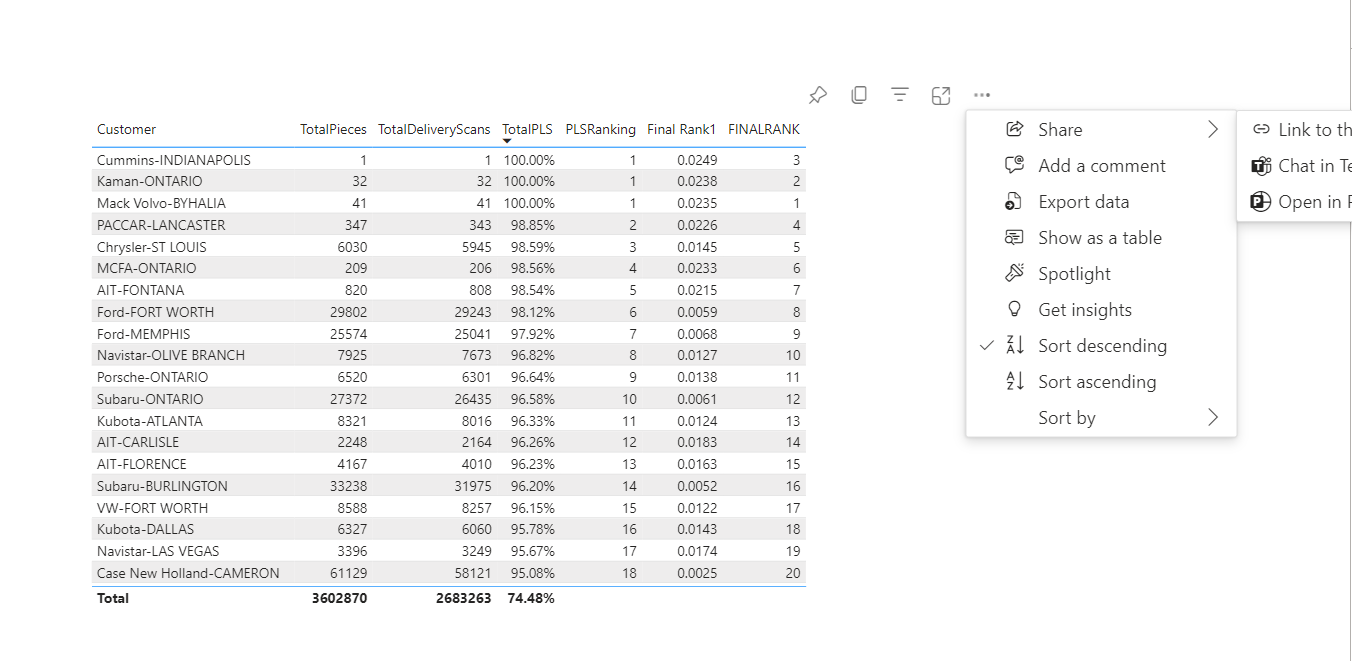Expand the Share submenu chevron

click(x=1212, y=129)
